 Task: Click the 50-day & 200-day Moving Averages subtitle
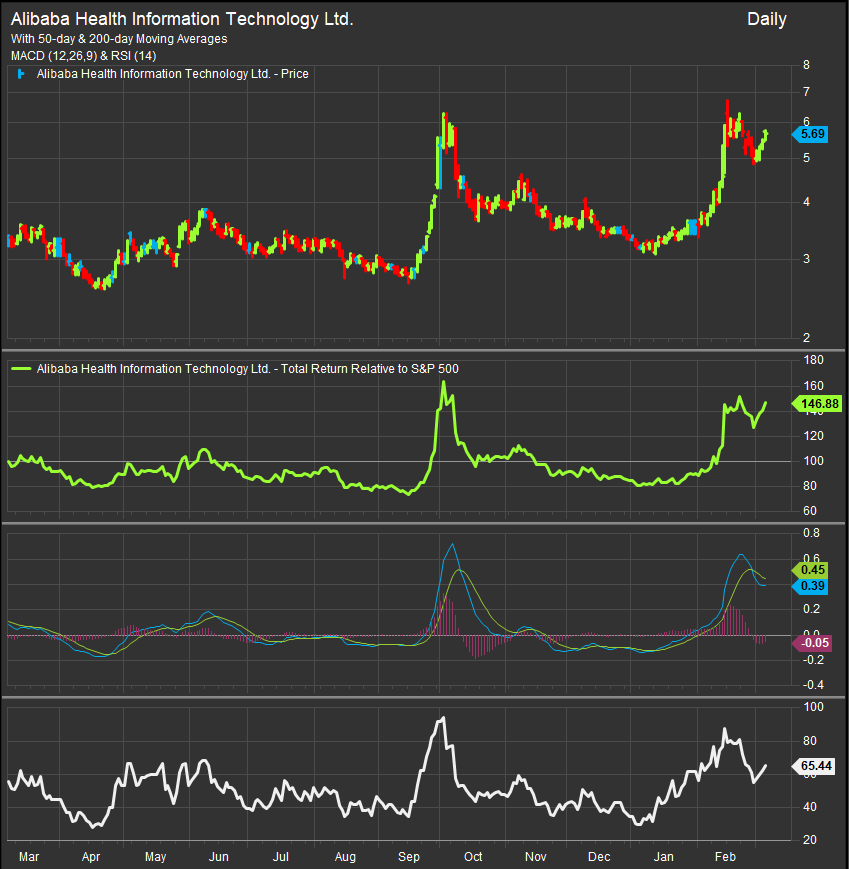coord(119,39)
